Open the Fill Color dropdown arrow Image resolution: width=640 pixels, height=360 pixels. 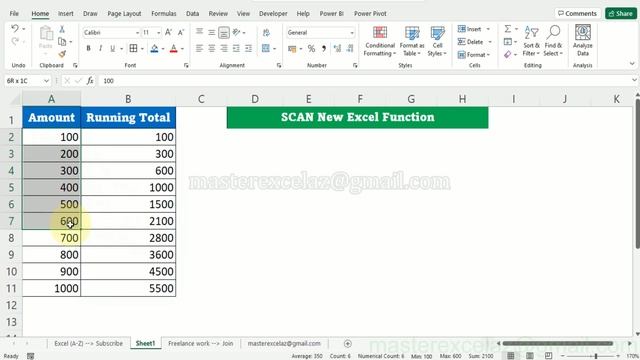(x=163, y=49)
